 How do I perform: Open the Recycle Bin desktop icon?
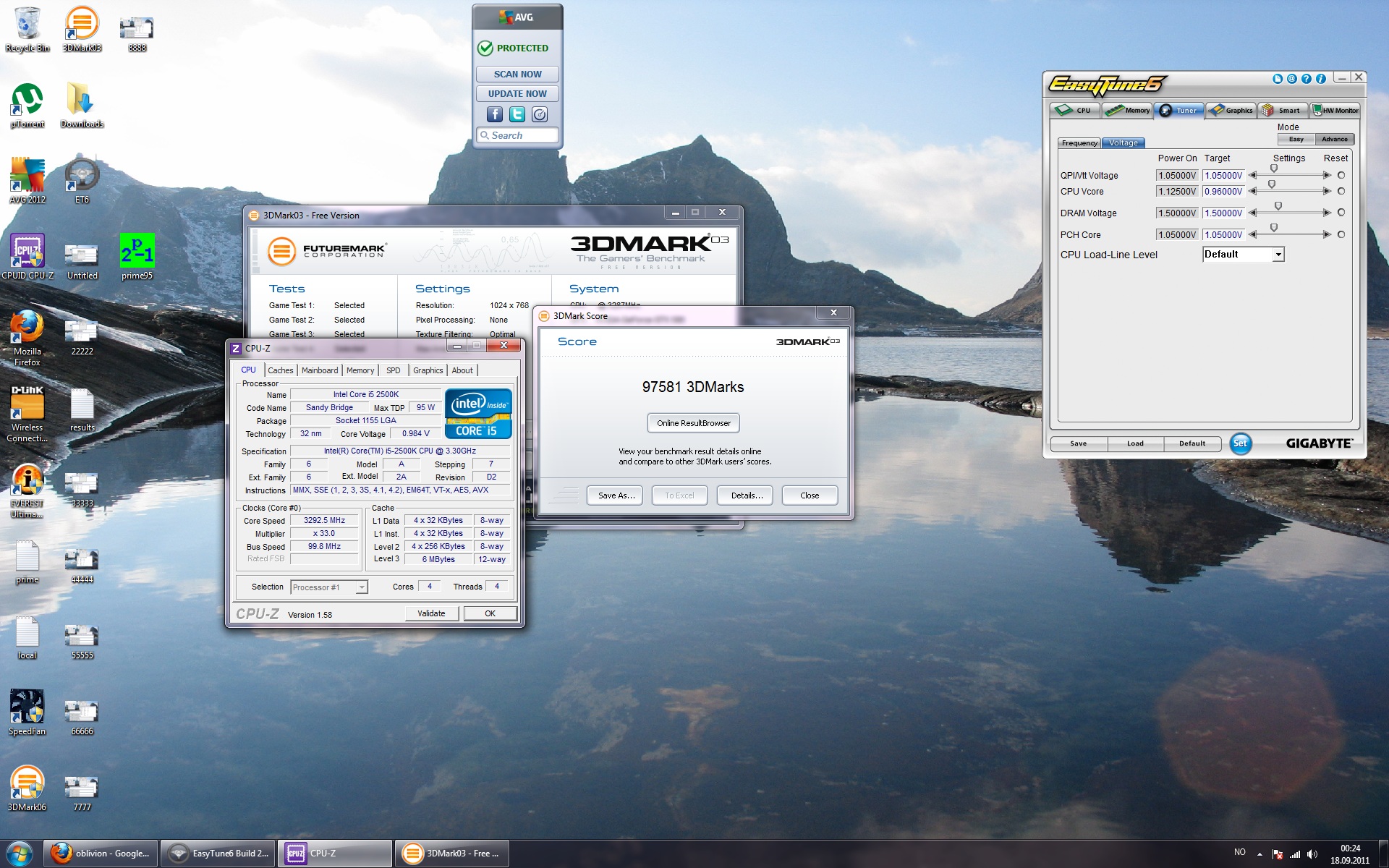pyautogui.click(x=27, y=29)
